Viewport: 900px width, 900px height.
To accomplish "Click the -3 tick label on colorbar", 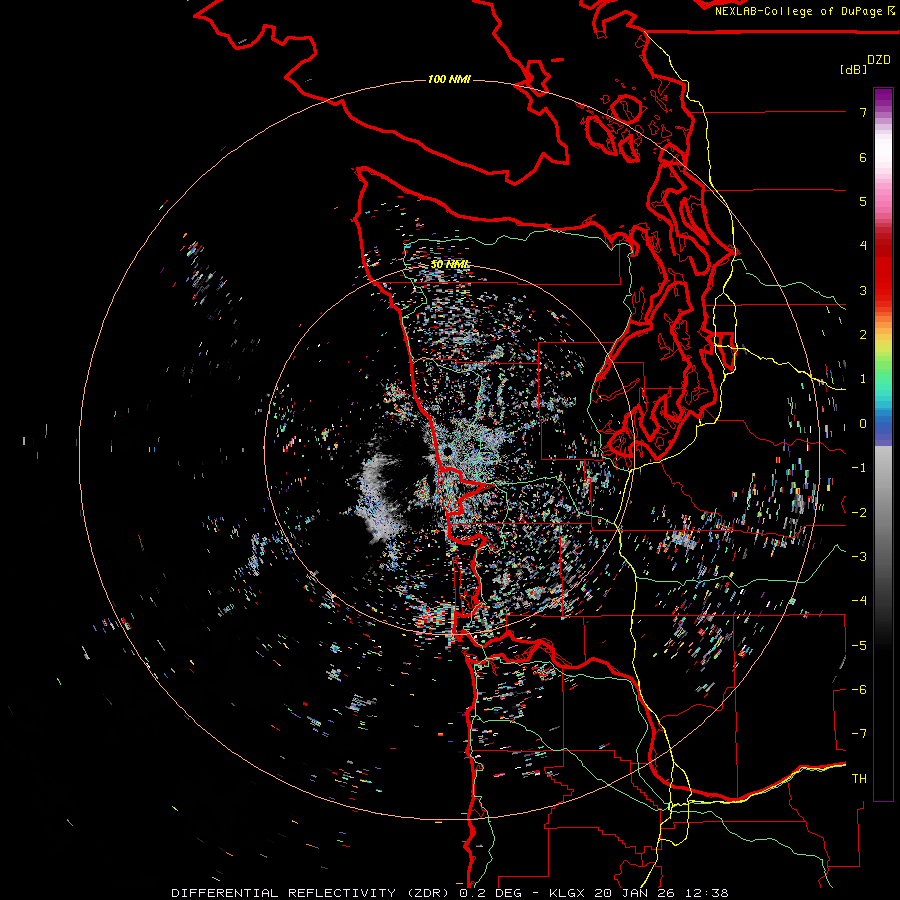I will [859, 557].
